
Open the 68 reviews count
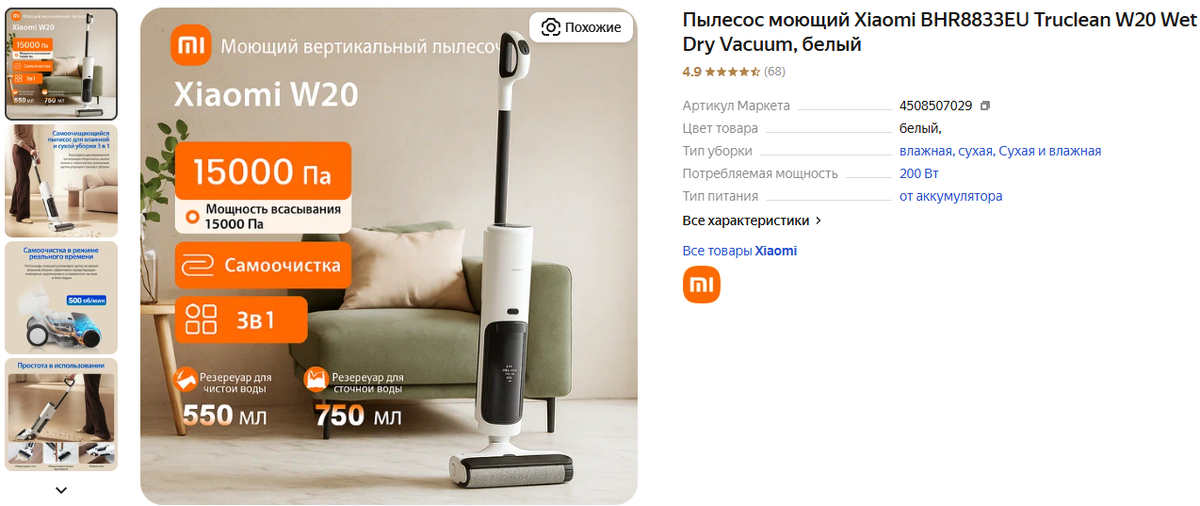(x=775, y=72)
